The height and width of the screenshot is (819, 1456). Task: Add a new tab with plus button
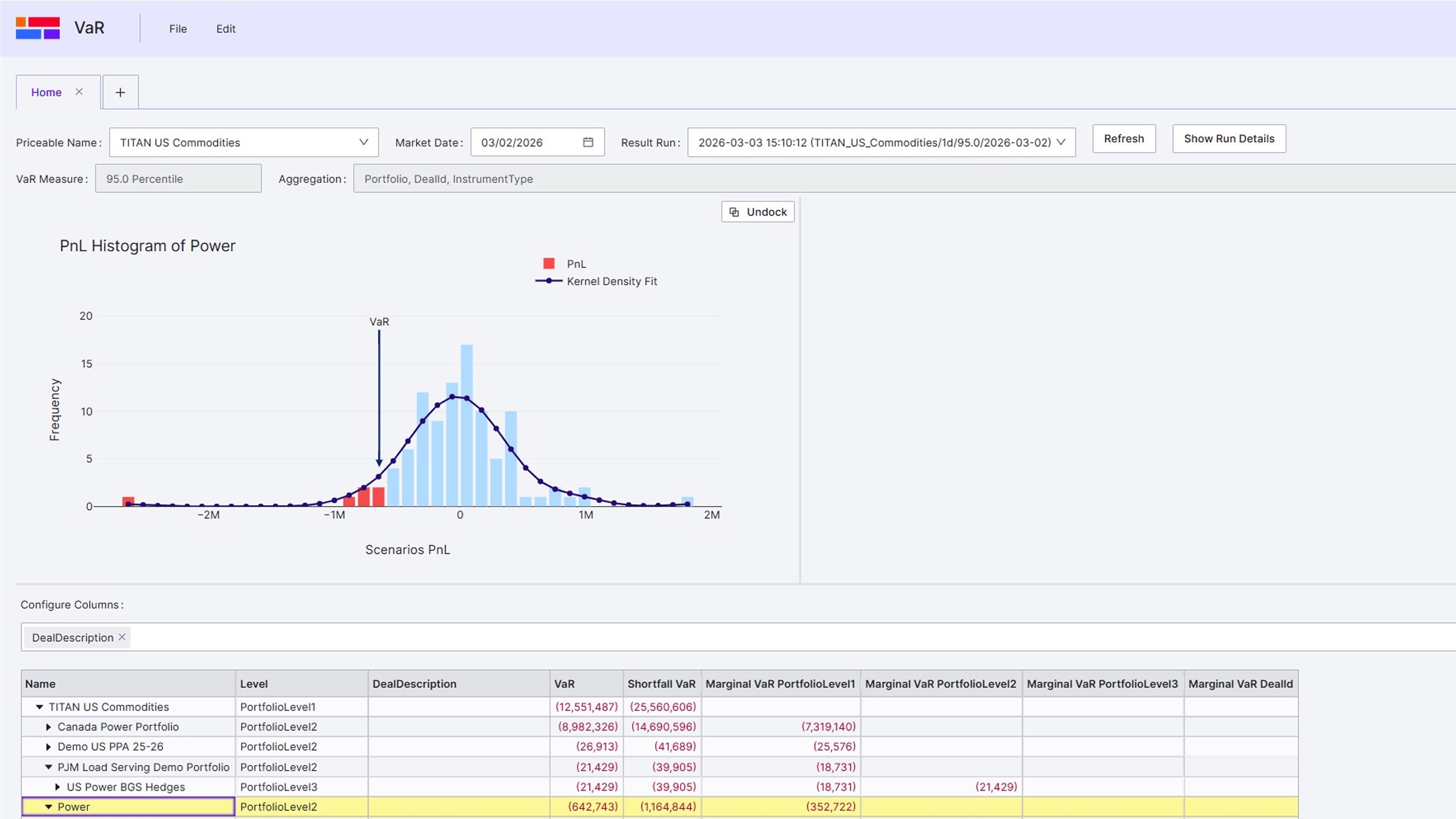click(x=121, y=92)
